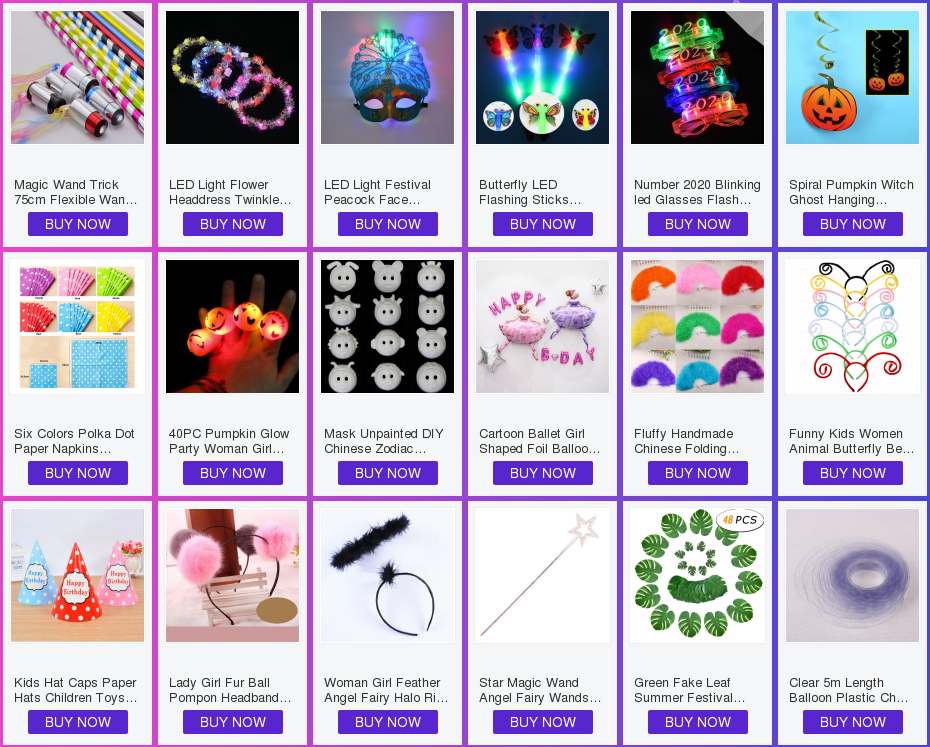
Task: View the Pumpkin Glow ring product photo
Action: tap(232, 326)
